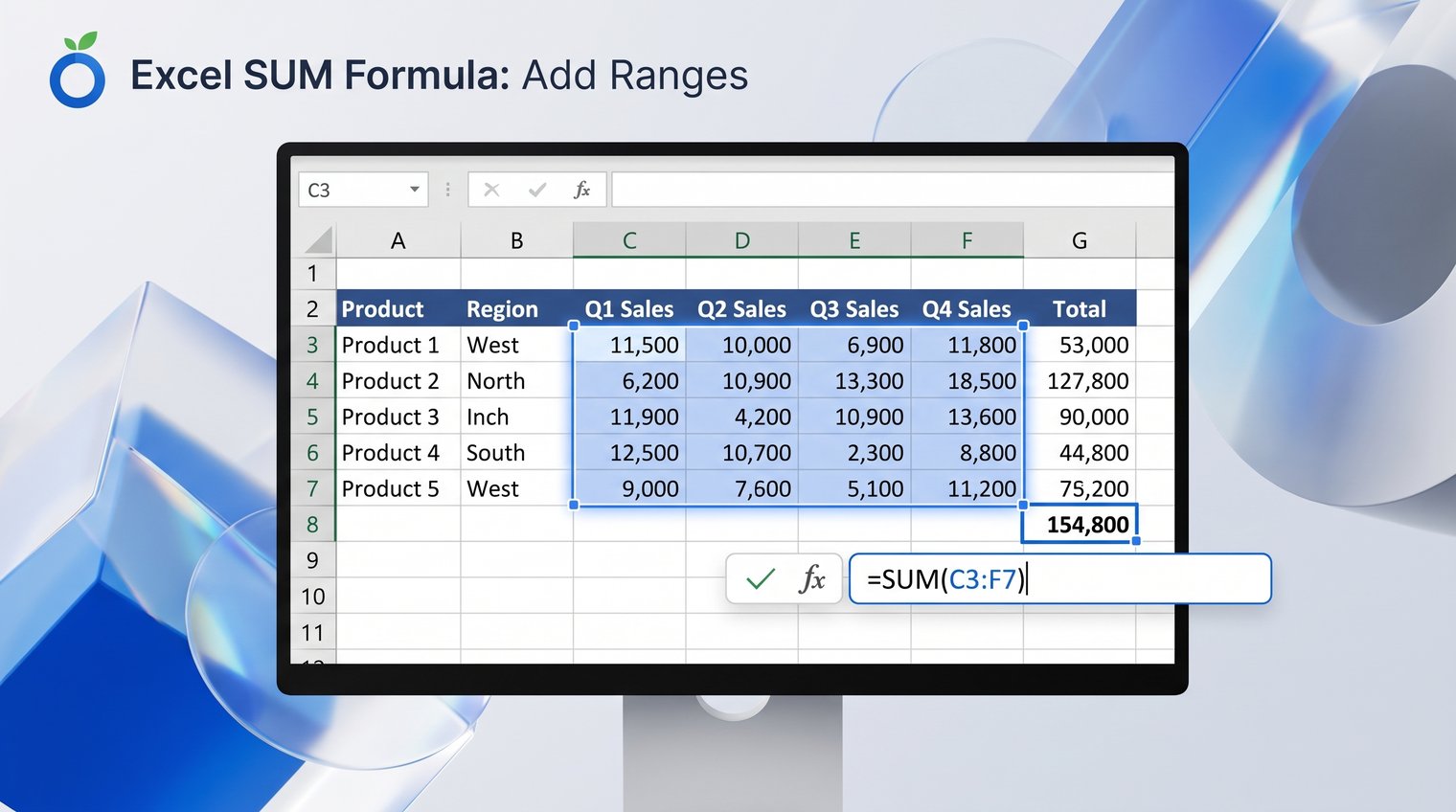Image resolution: width=1456 pixels, height=812 pixels.
Task: Select column D header
Action: click(x=742, y=240)
